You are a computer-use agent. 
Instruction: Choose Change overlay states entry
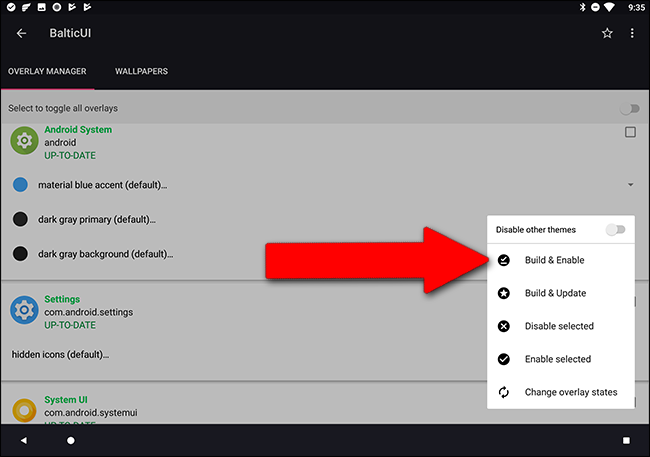(x=561, y=392)
